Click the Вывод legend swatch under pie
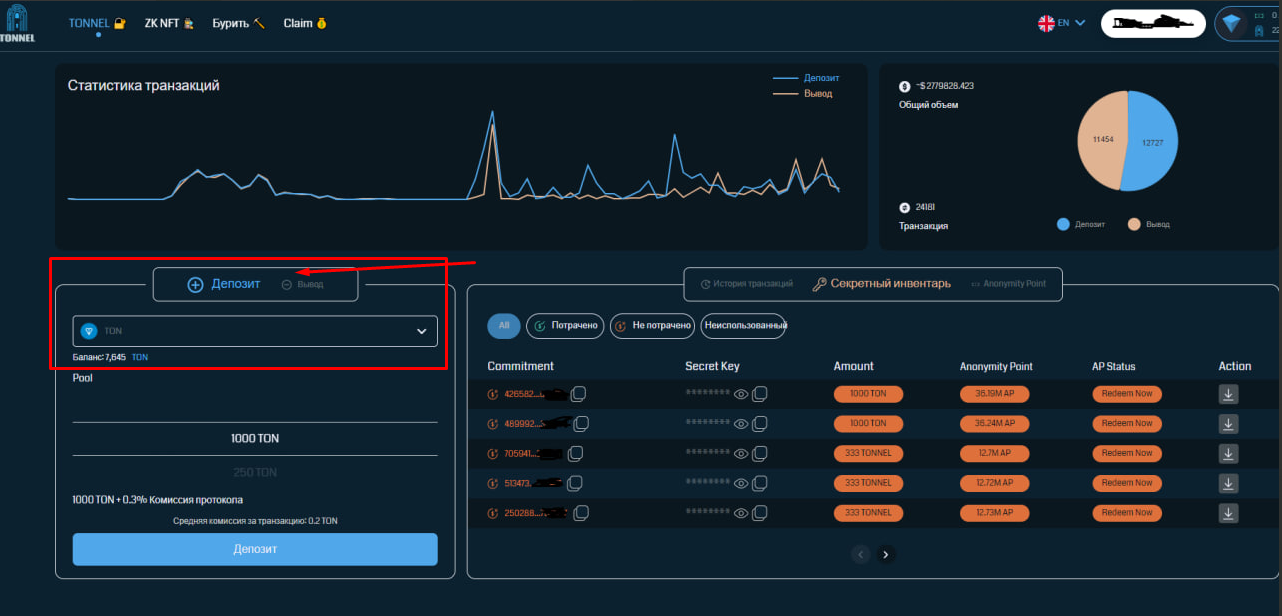Viewport: 1282px width, 616px height. tap(1134, 224)
